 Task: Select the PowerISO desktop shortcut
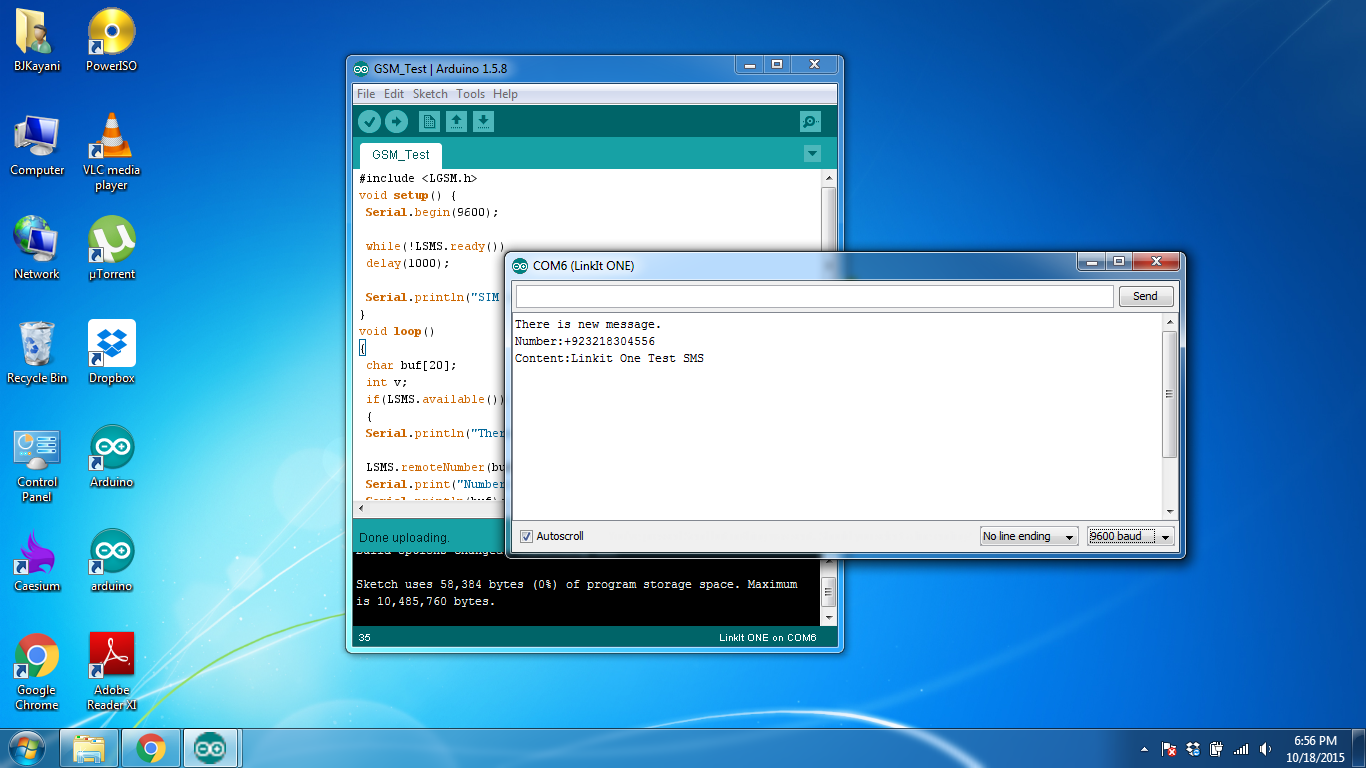(x=111, y=41)
